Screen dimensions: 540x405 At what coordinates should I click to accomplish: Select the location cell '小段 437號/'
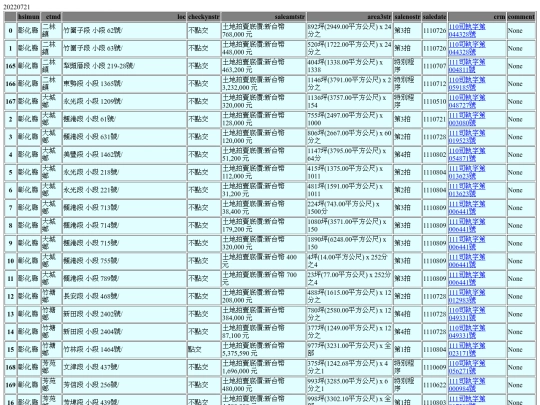124,367
